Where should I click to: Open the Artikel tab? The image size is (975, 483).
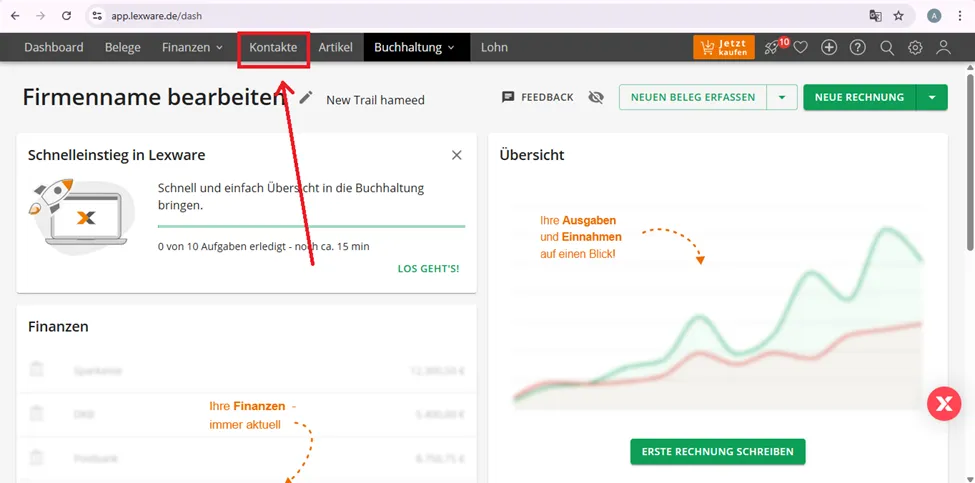(336, 47)
